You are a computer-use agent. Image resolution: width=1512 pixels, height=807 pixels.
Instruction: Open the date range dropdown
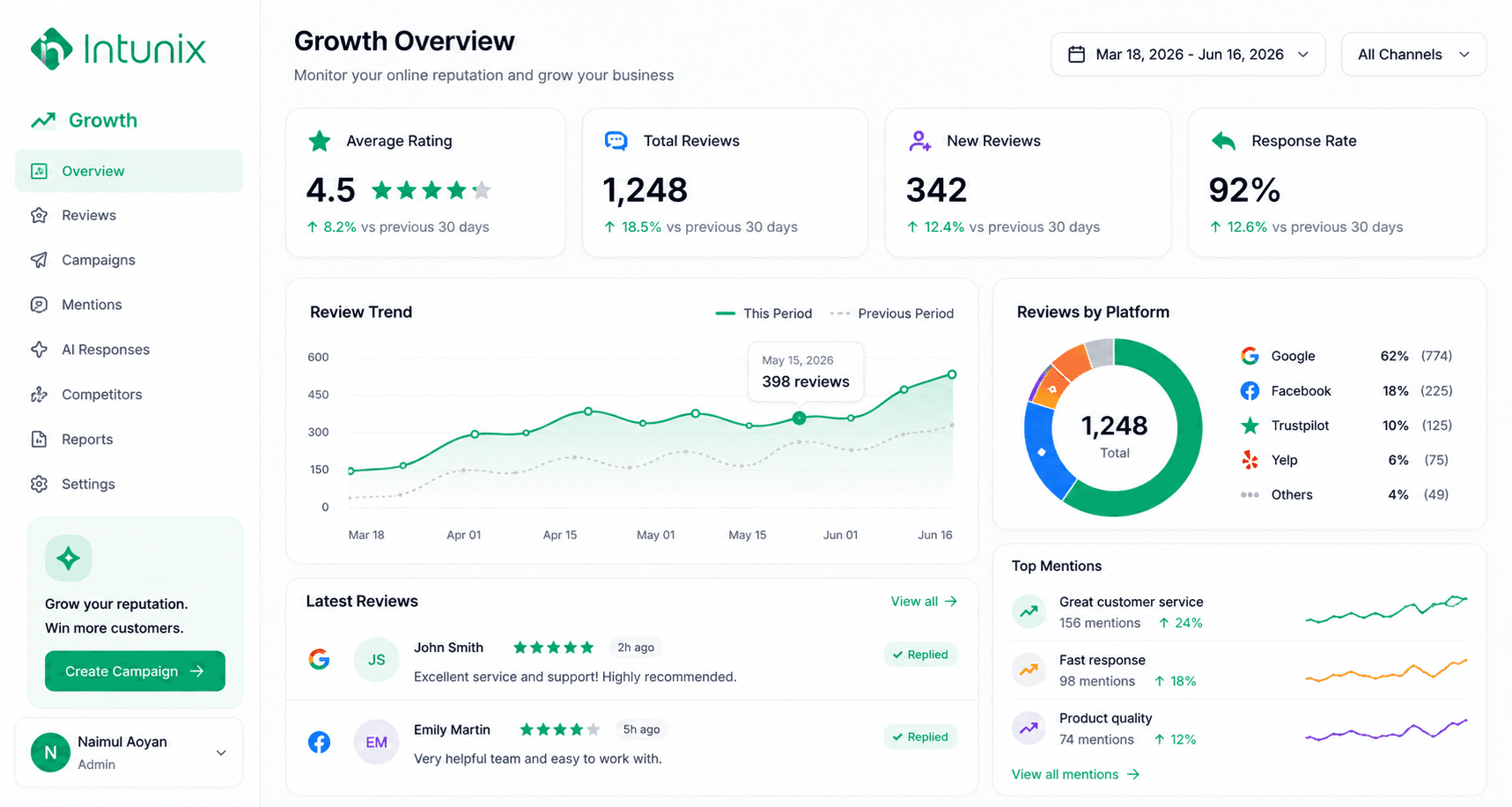[x=1187, y=55]
